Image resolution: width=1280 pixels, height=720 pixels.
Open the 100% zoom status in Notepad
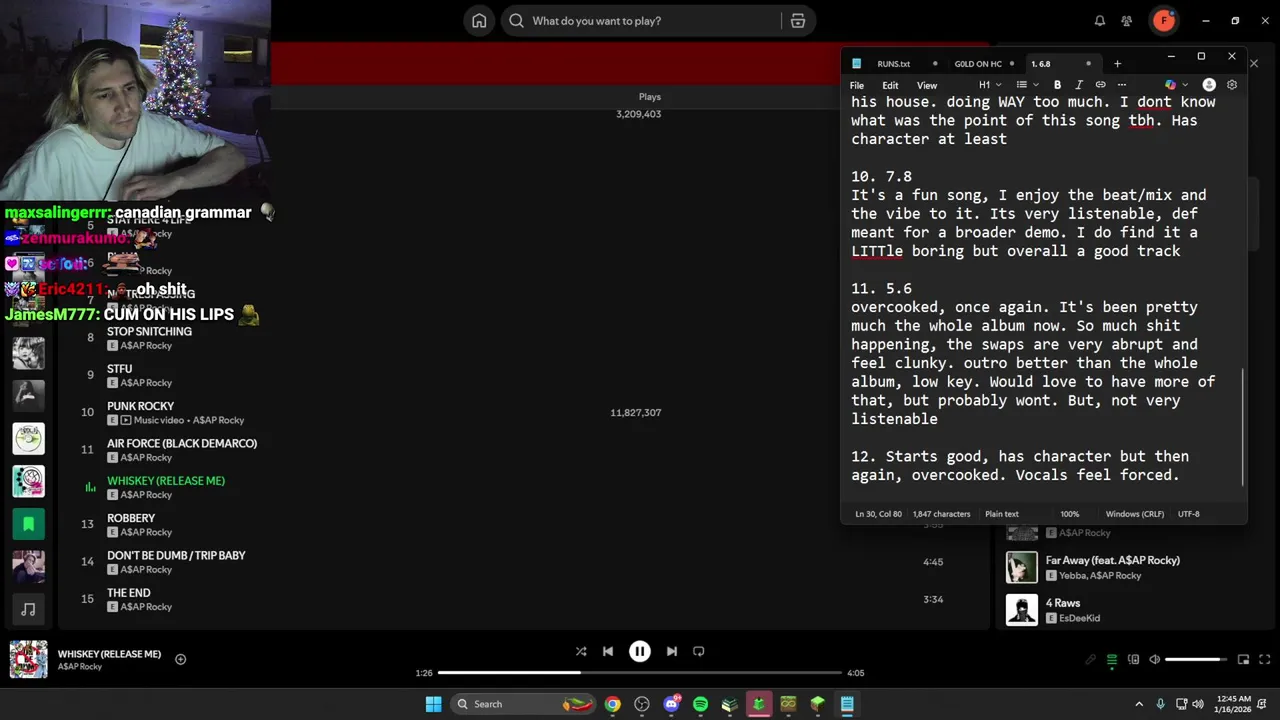point(1070,514)
